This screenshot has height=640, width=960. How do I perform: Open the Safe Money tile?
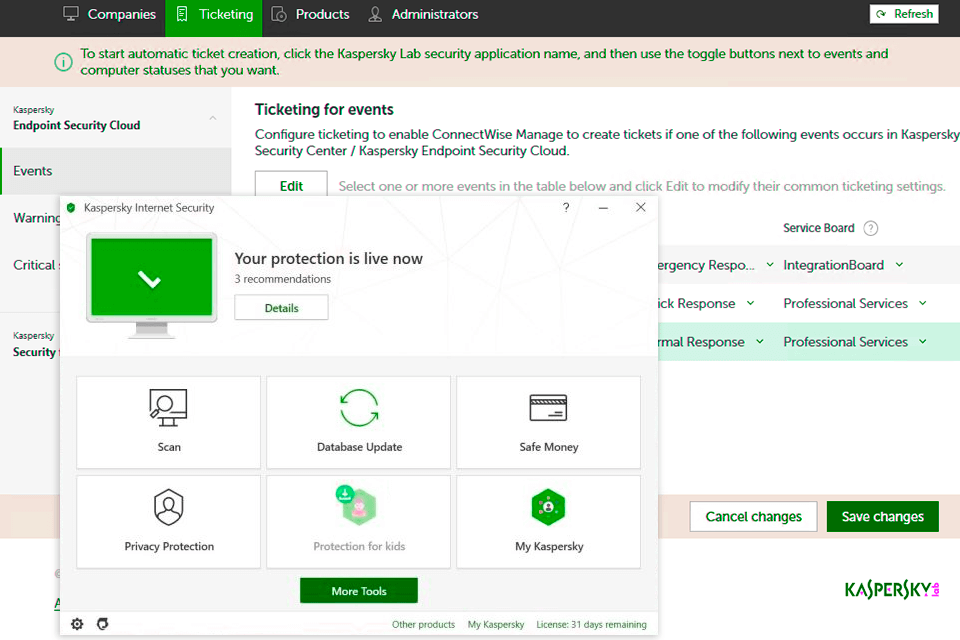coord(549,422)
